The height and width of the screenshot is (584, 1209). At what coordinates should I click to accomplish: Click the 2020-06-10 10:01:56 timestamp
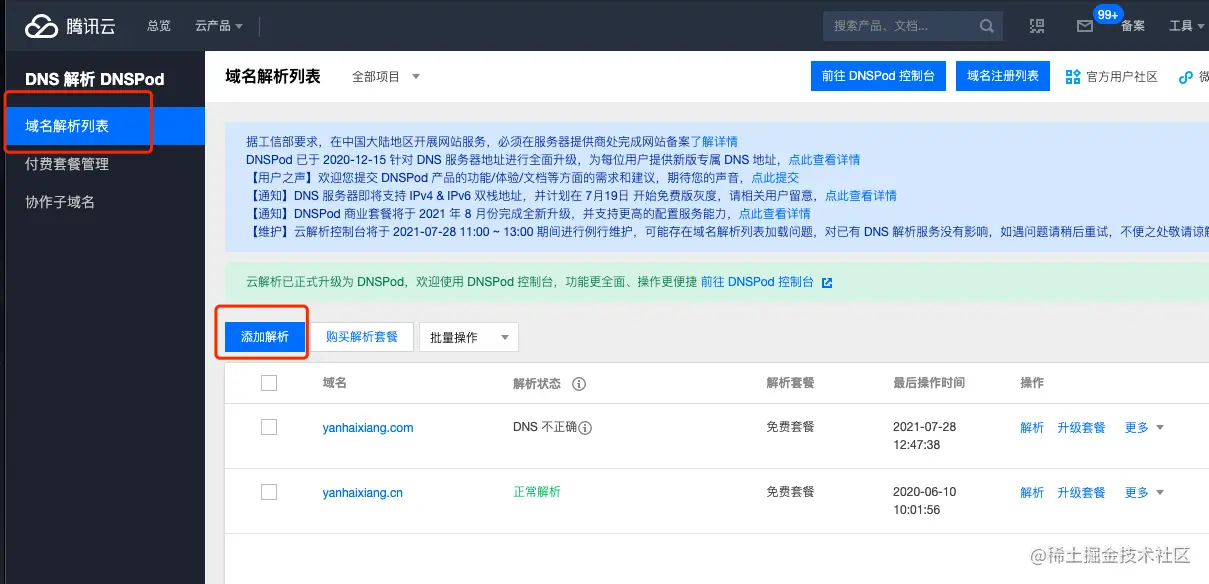pos(925,501)
